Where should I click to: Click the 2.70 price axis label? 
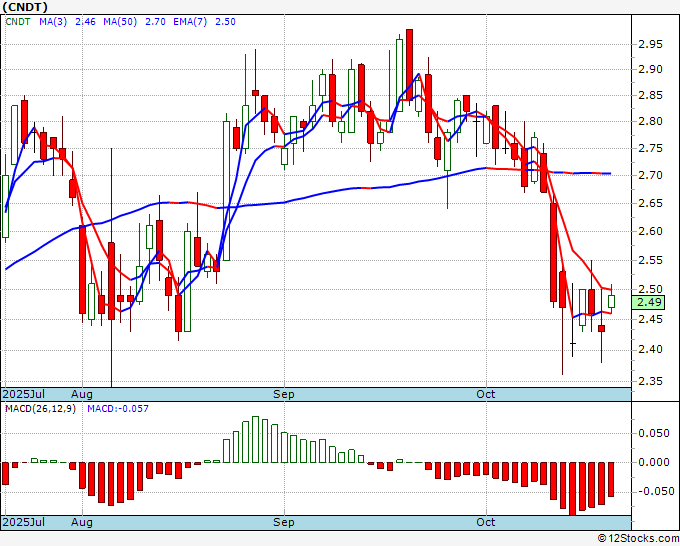[650, 175]
